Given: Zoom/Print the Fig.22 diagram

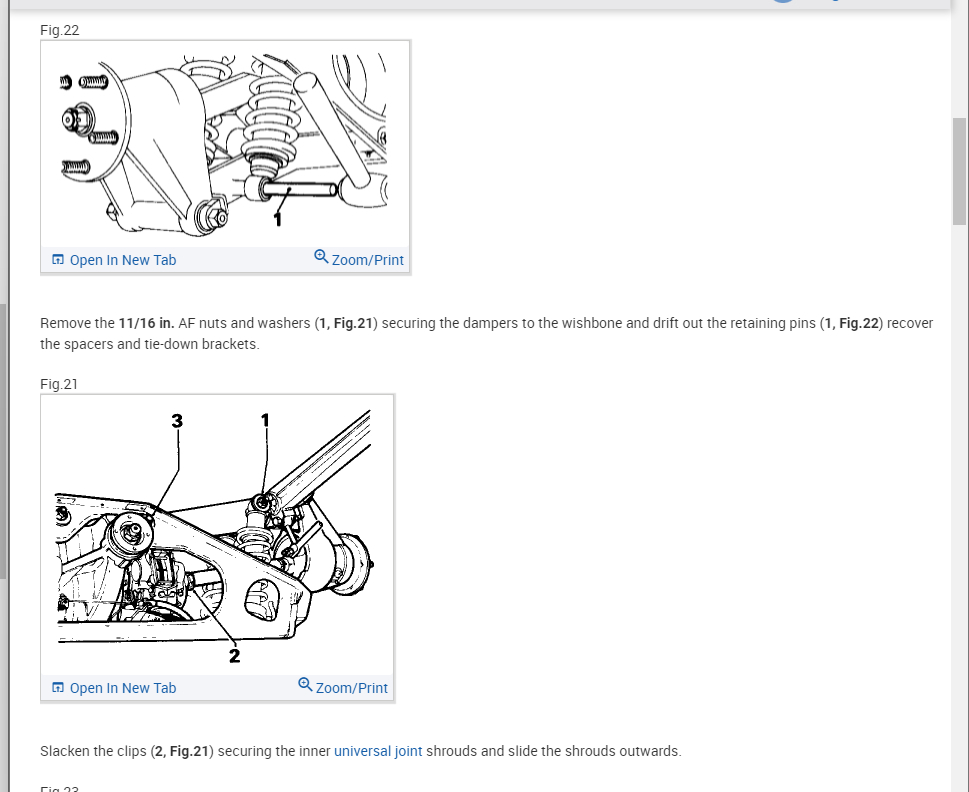Looking at the screenshot, I should (x=359, y=259).
